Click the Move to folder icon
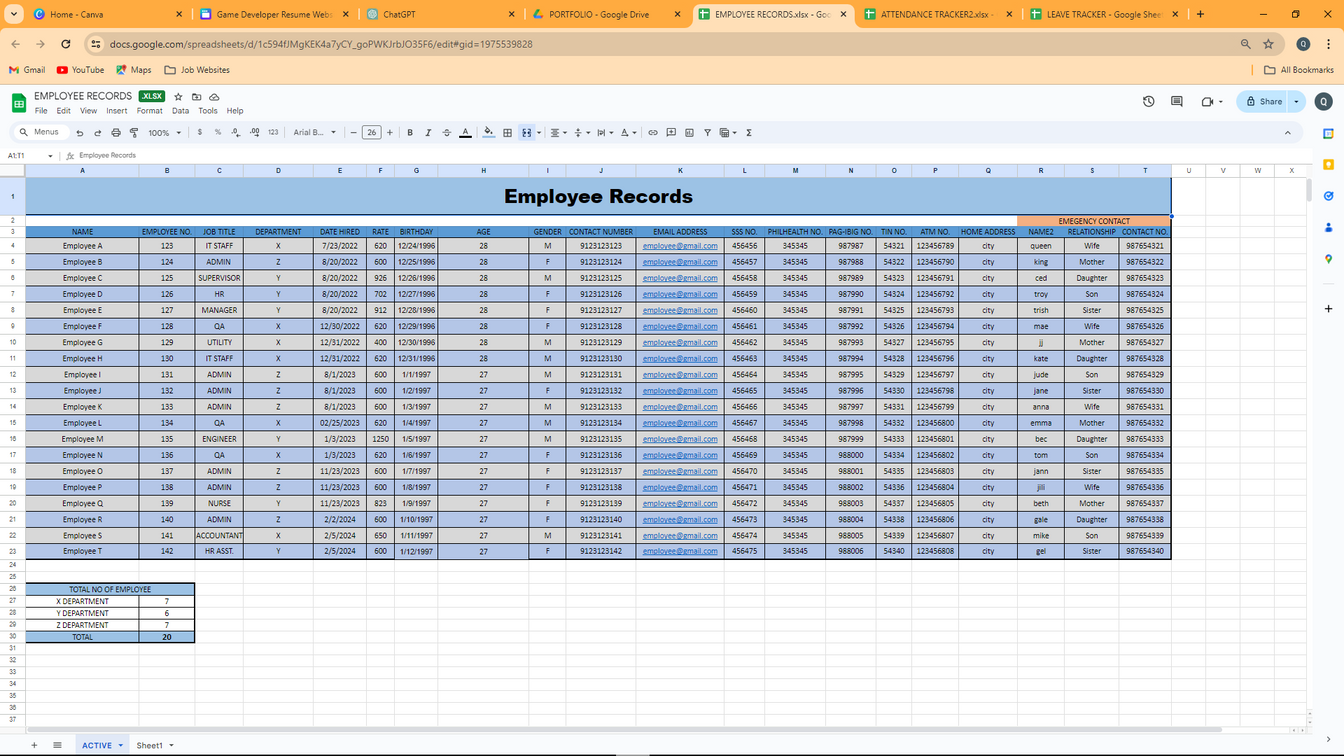 [x=196, y=97]
